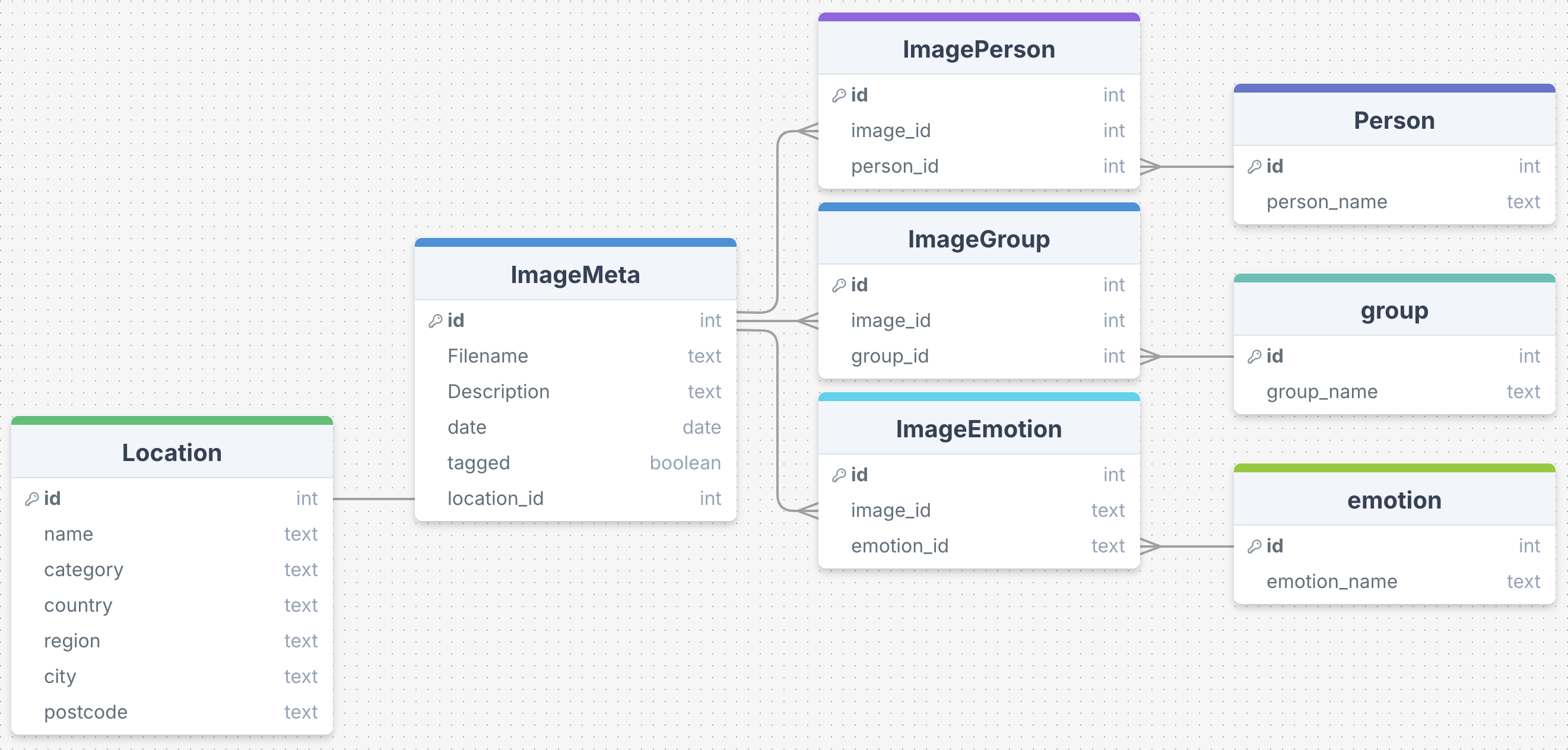This screenshot has width=1568, height=750.
Task: Select the tagged boolean field row
Action: 575,463
